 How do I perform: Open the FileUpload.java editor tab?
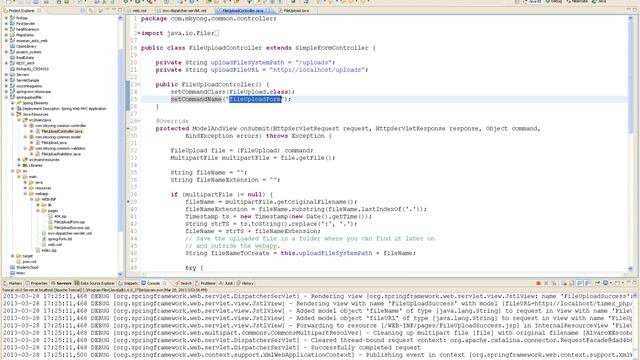pos(296,11)
